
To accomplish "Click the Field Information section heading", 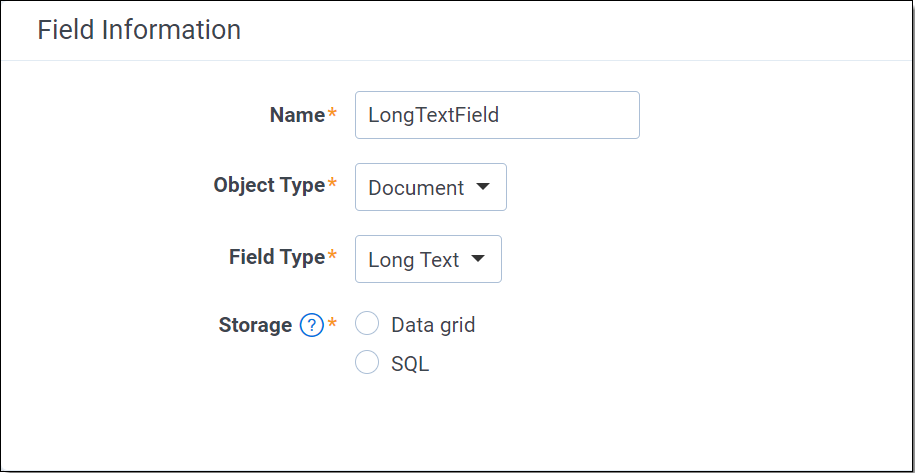I will pos(139,30).
